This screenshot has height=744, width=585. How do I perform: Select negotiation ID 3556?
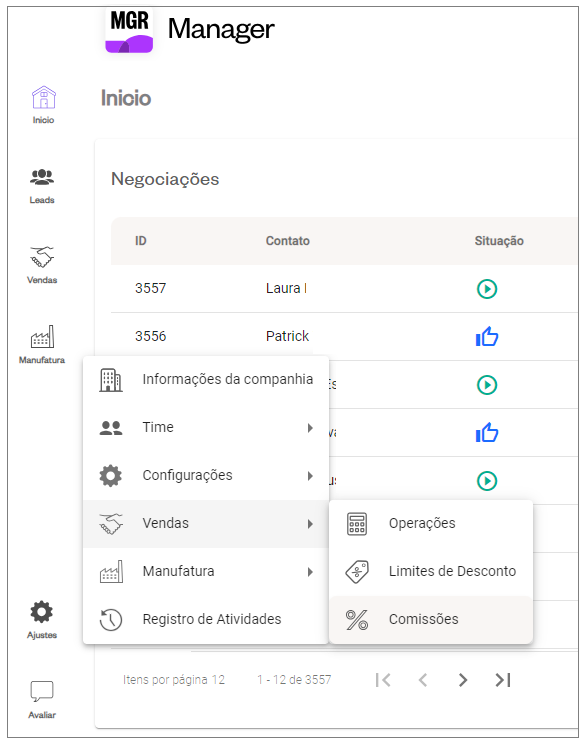click(x=150, y=336)
